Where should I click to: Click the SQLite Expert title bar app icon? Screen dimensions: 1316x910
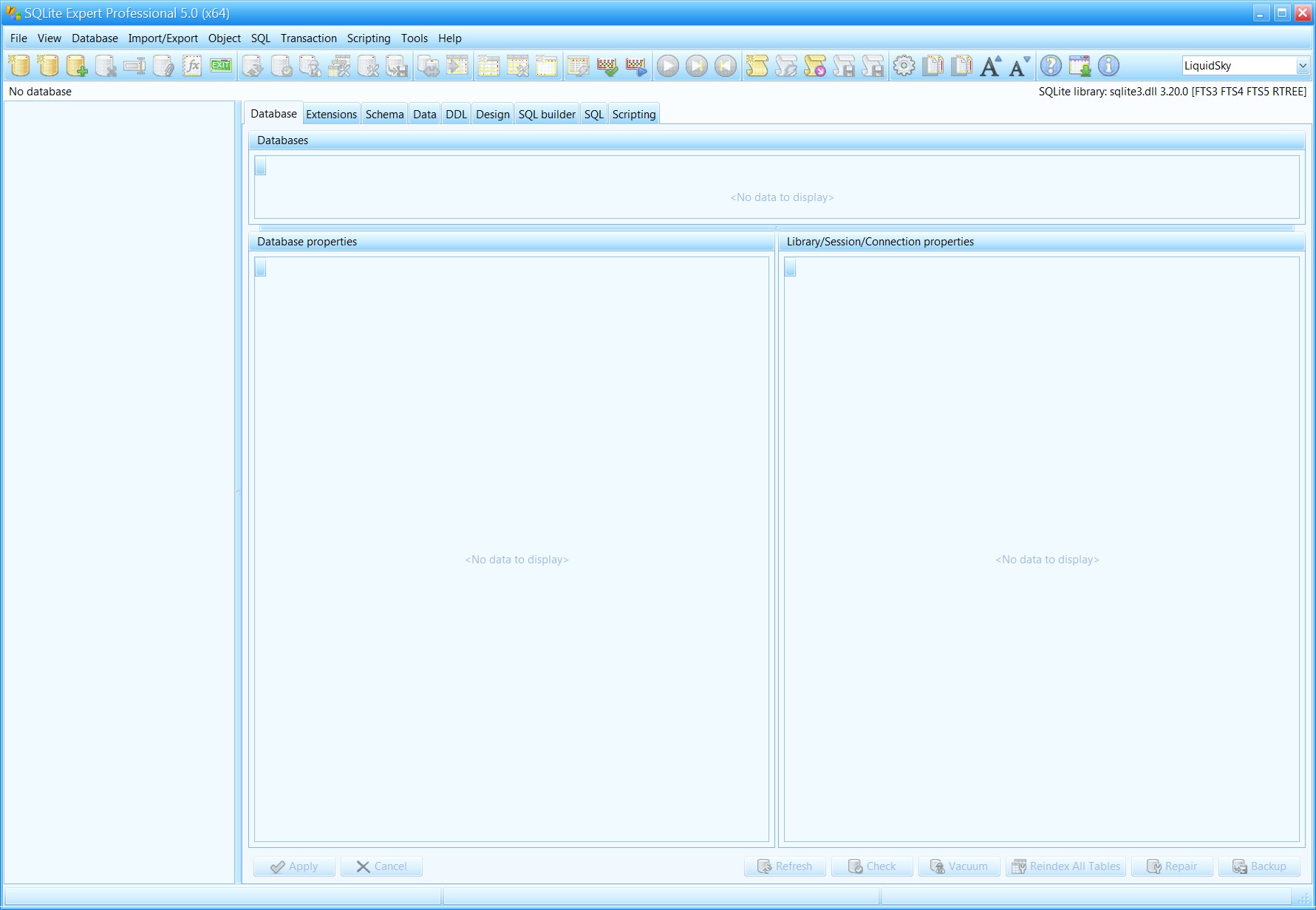pyautogui.click(x=13, y=13)
